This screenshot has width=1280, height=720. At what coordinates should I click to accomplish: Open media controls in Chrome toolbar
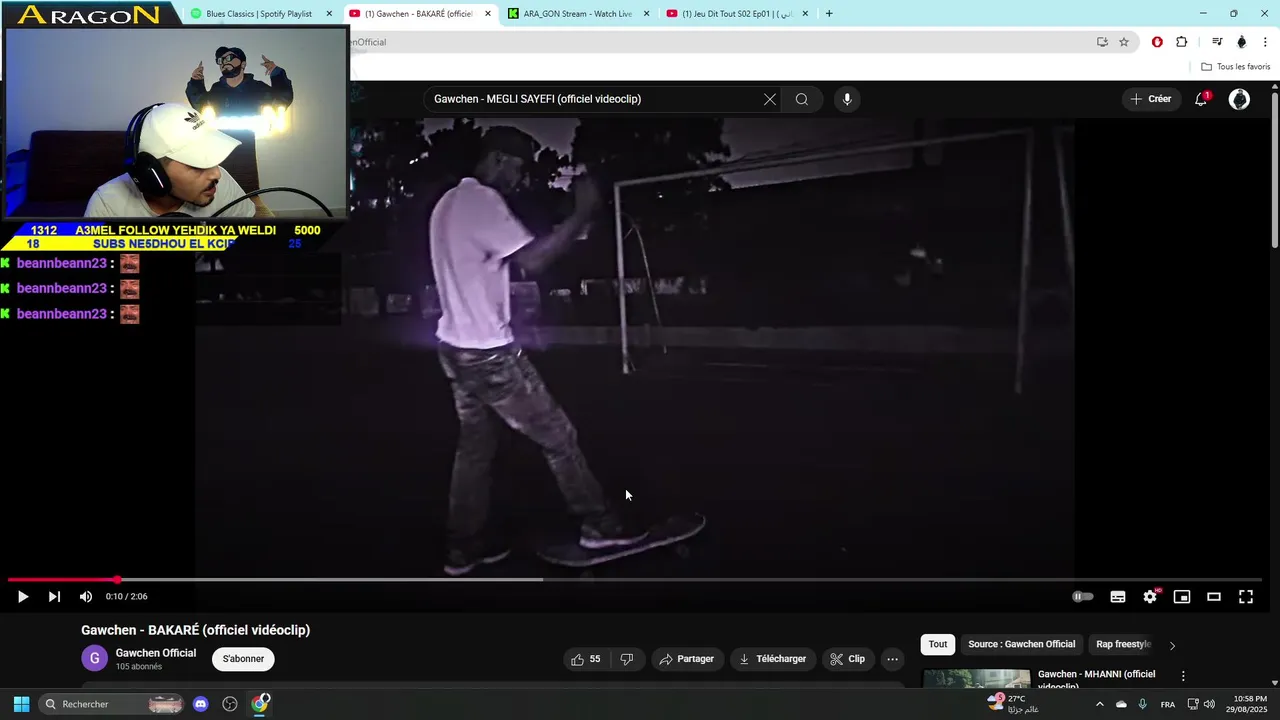1217,42
